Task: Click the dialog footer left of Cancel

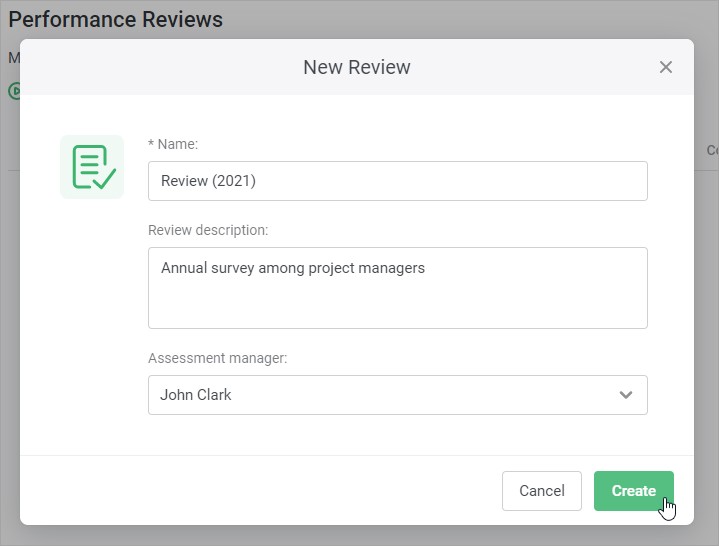Action: 260,491
